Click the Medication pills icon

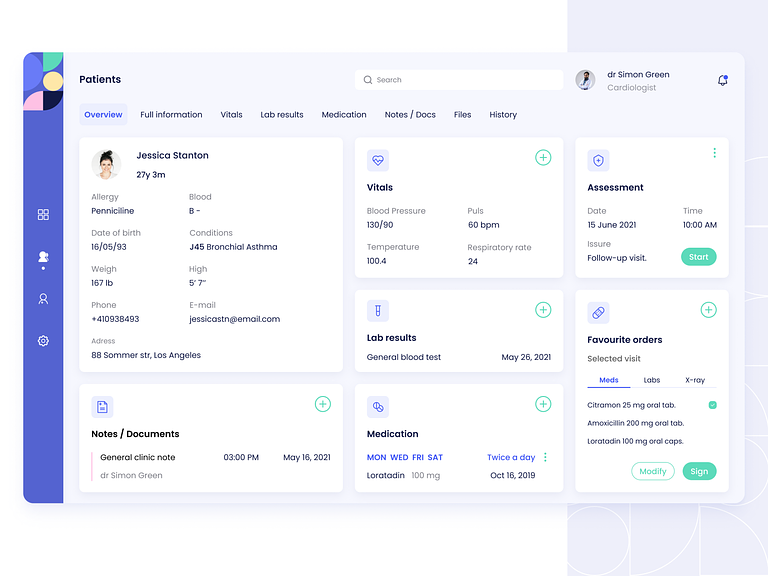(378, 407)
